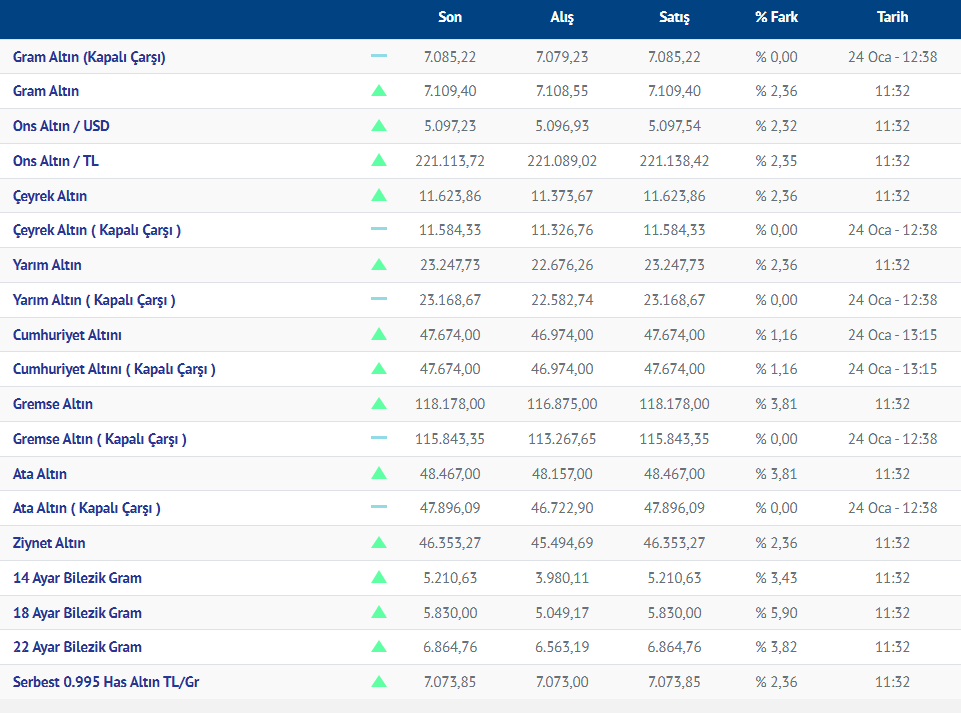Open the 14 Ayar Bilezik Gram link
Screen dimensions: 961x713
tap(77, 578)
